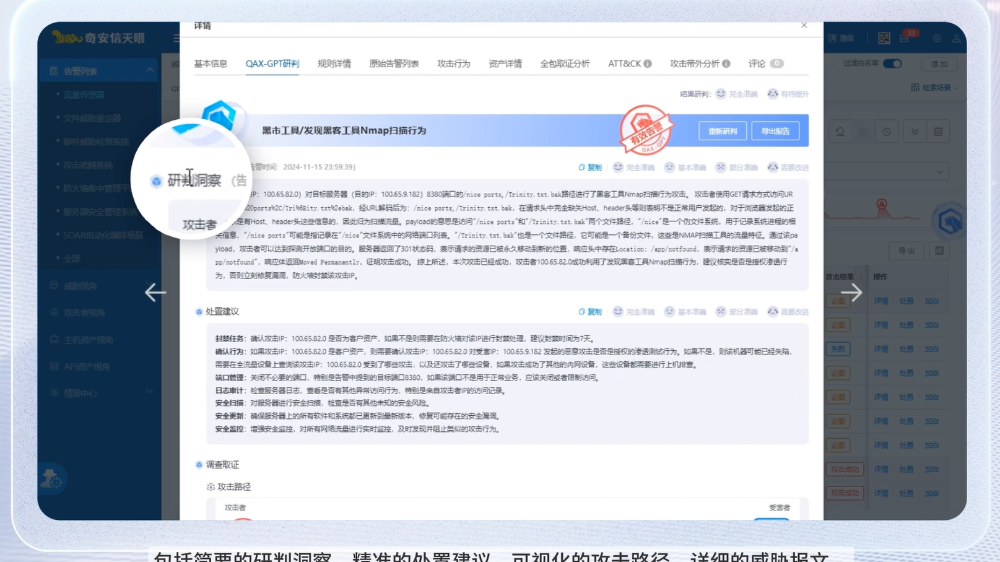Click the right carousel arrow
Image resolution: width=1000 pixels, height=562 pixels.
[851, 292]
